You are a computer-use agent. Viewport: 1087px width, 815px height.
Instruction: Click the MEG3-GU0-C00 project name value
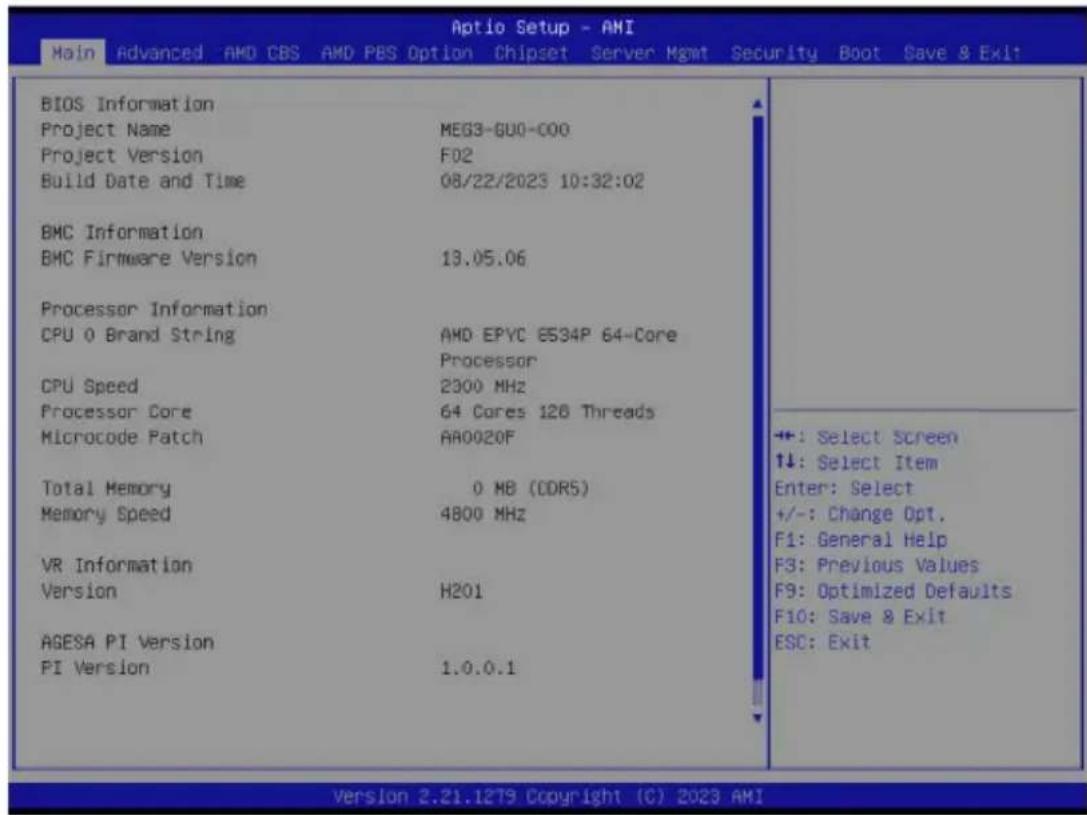point(505,130)
